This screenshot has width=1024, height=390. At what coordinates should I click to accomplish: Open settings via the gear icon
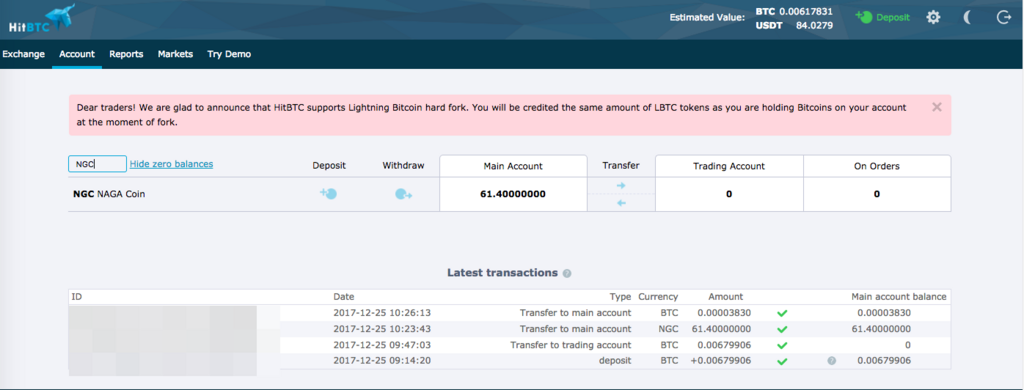click(x=934, y=18)
